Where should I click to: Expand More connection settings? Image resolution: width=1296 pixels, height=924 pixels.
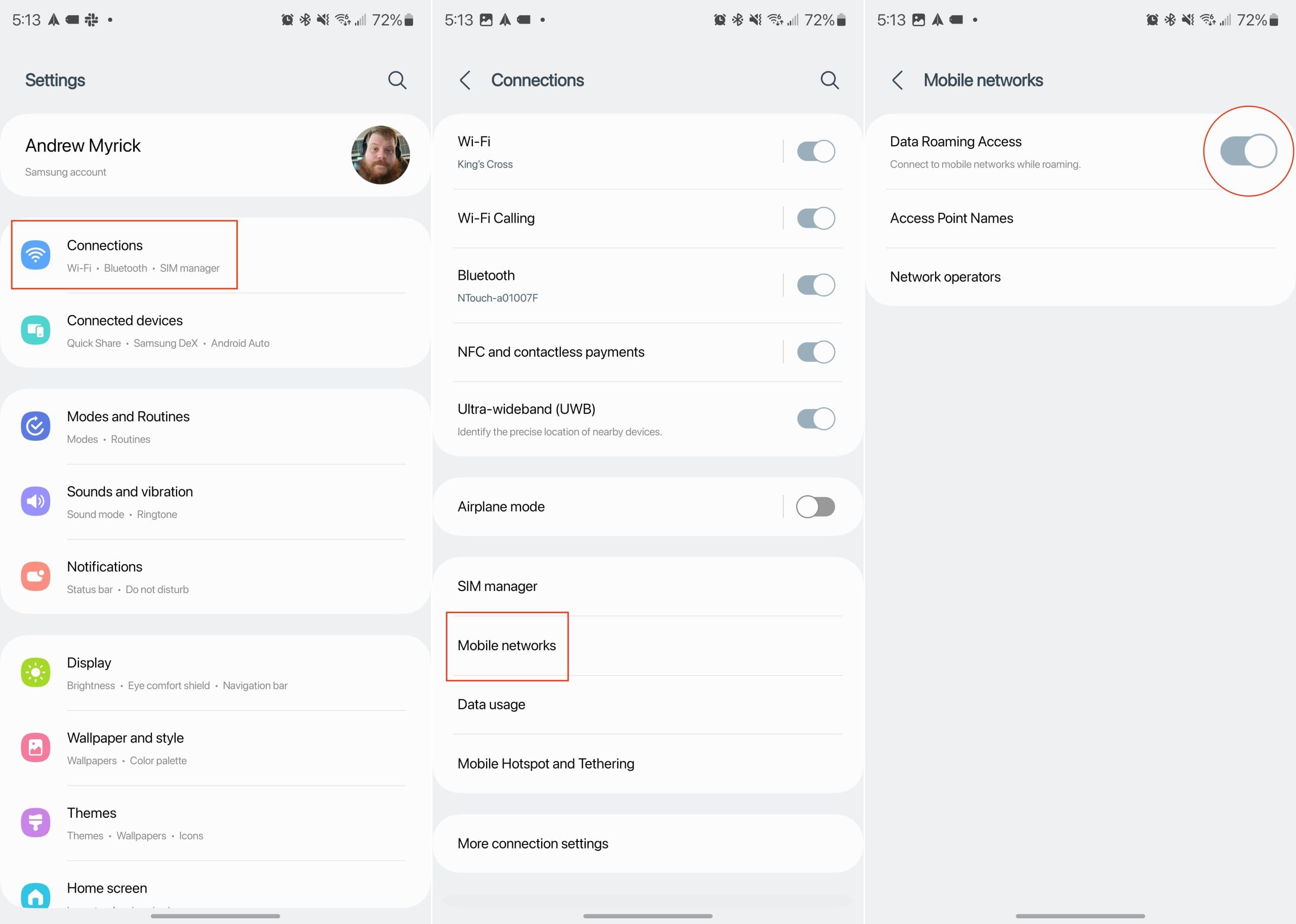(x=648, y=843)
